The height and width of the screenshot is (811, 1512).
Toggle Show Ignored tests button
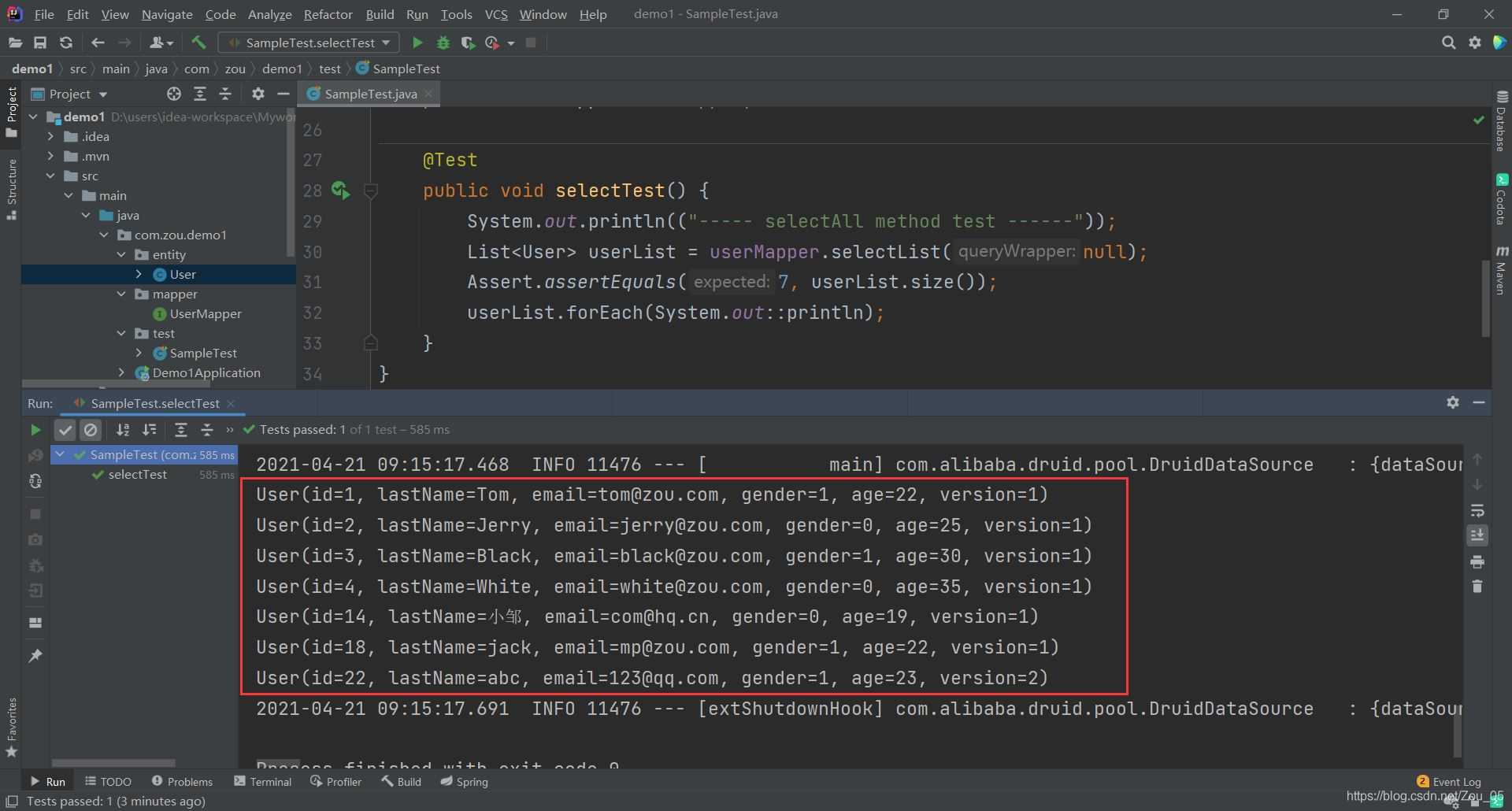tap(91, 430)
